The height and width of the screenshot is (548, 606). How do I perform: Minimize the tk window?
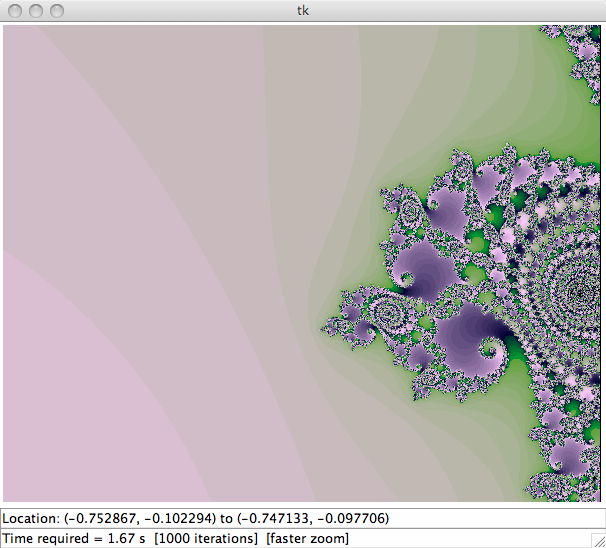(36, 11)
